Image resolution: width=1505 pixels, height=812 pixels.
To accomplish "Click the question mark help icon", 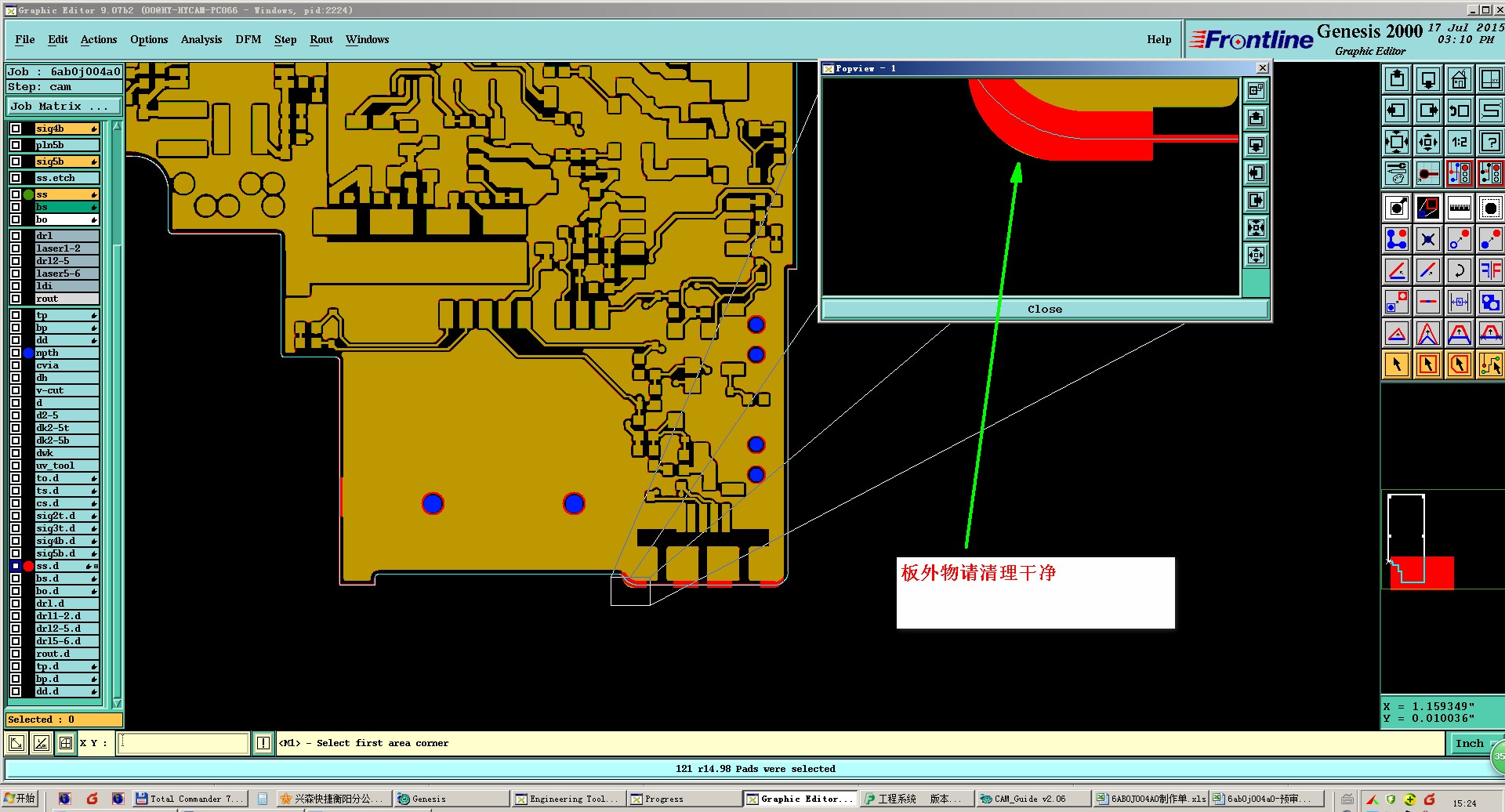I will coord(1490,142).
